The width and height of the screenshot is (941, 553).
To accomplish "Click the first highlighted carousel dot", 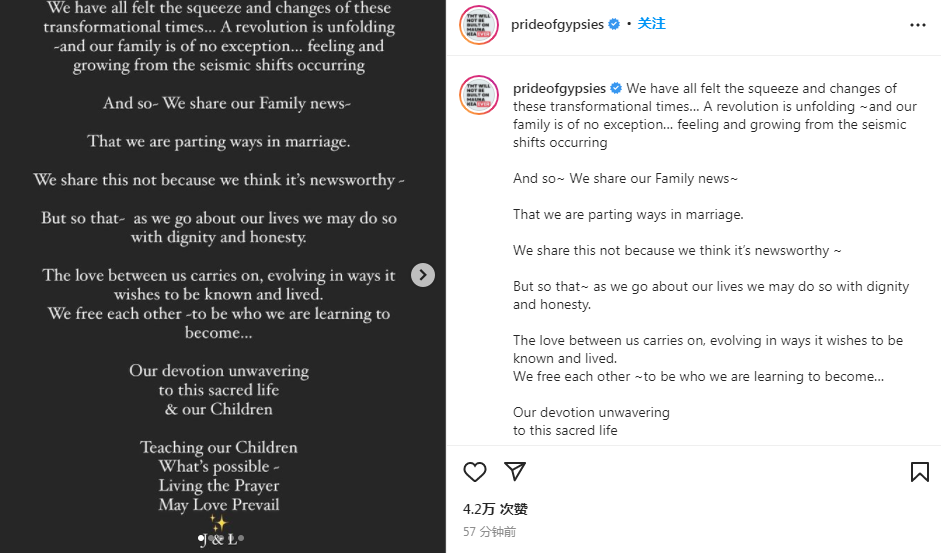I will 202,538.
